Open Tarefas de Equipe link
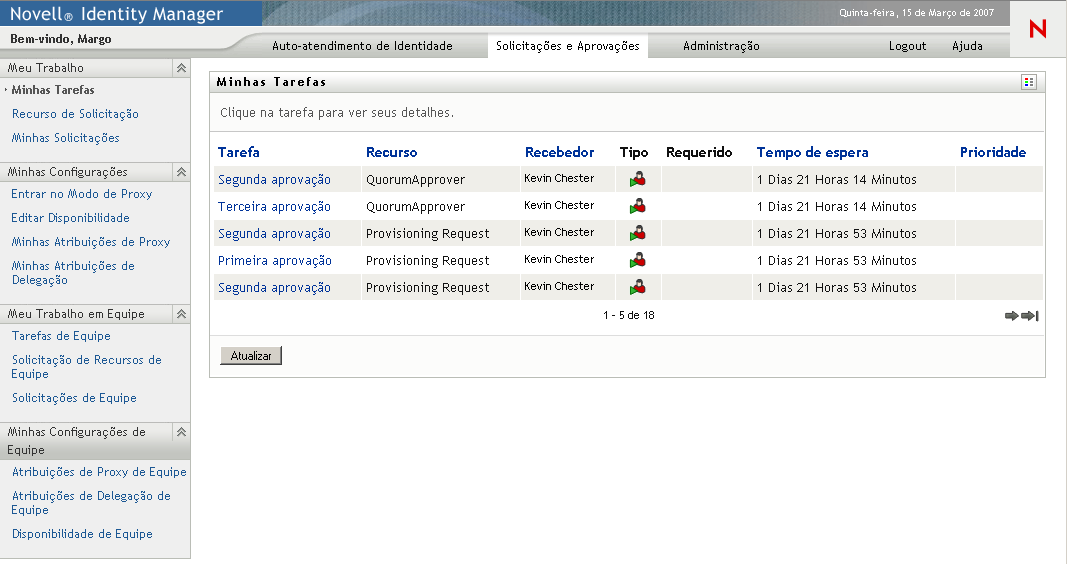Screen dimensions: 1067x564 [x=61, y=336]
